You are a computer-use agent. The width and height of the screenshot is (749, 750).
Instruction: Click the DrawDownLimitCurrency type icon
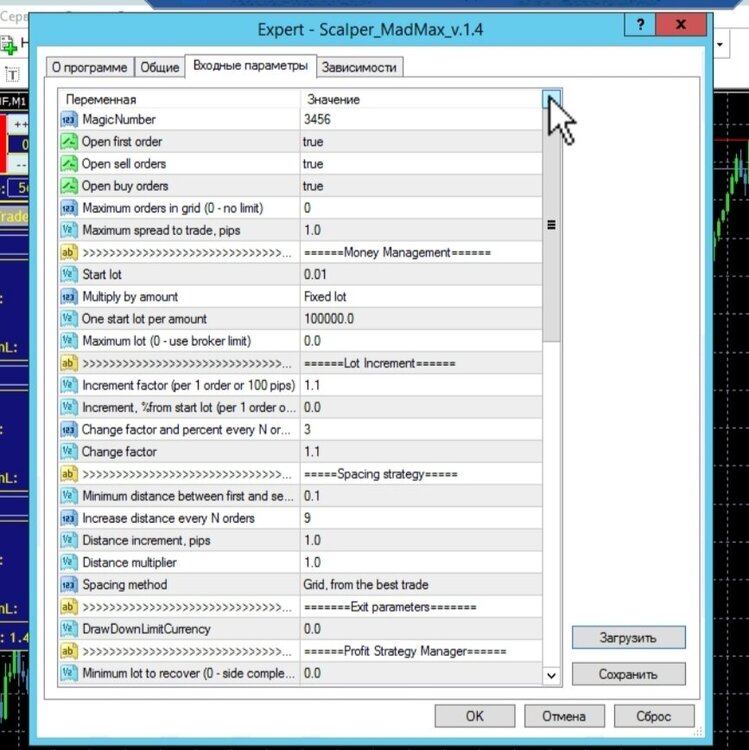pyautogui.click(x=68, y=629)
